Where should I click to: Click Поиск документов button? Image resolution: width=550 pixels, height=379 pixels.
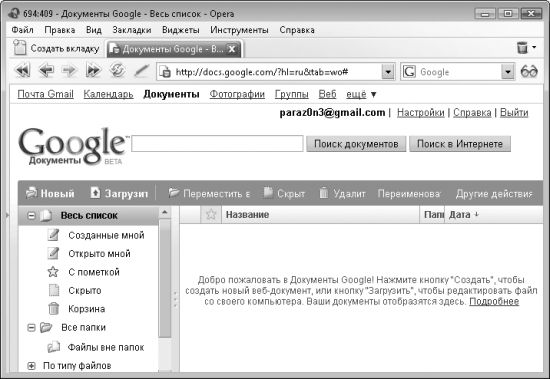point(356,144)
